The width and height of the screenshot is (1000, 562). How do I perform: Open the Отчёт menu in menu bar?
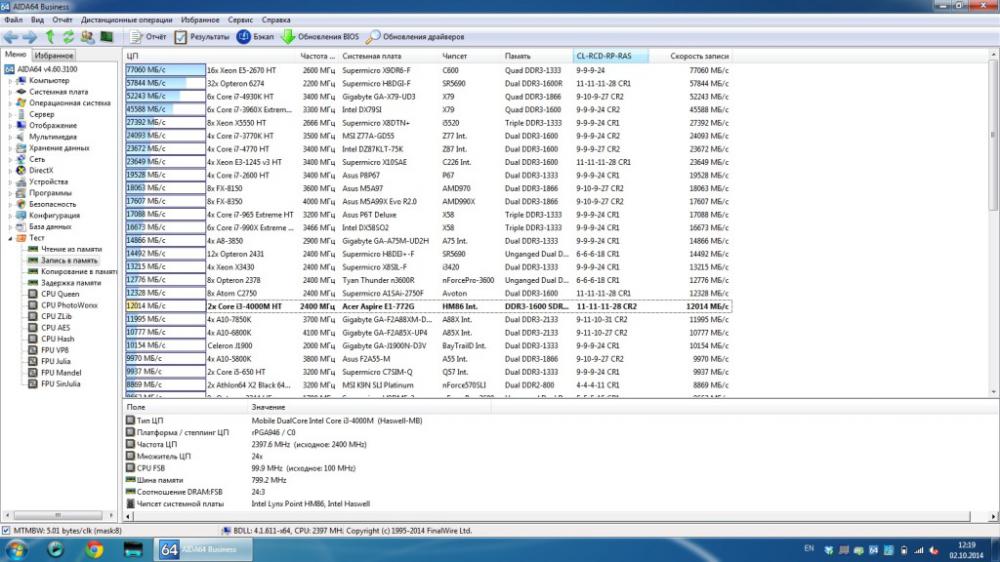click(62, 20)
